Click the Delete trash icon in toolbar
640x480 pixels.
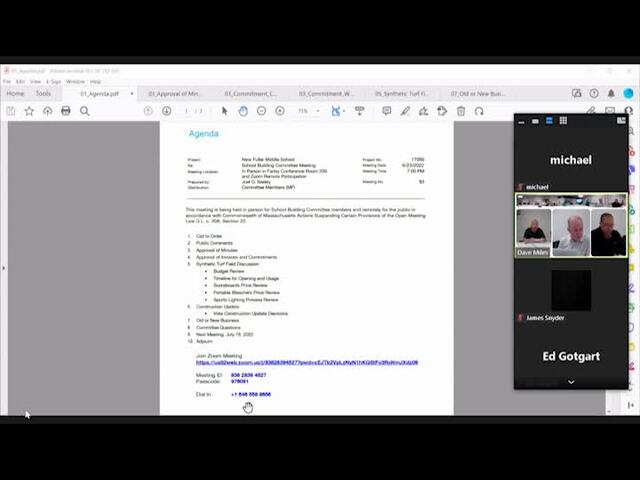tap(461, 111)
